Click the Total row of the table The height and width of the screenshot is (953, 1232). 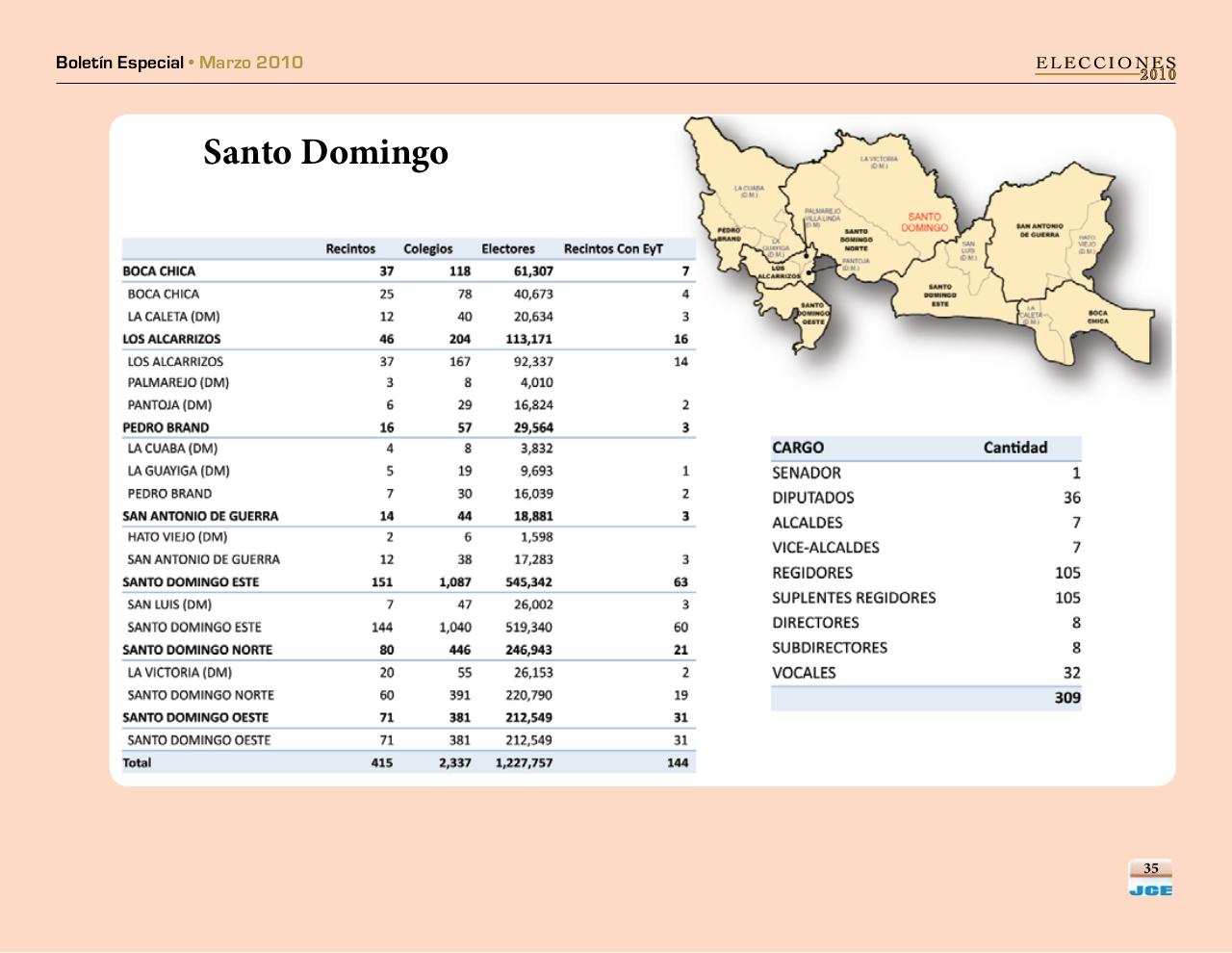tap(138, 762)
